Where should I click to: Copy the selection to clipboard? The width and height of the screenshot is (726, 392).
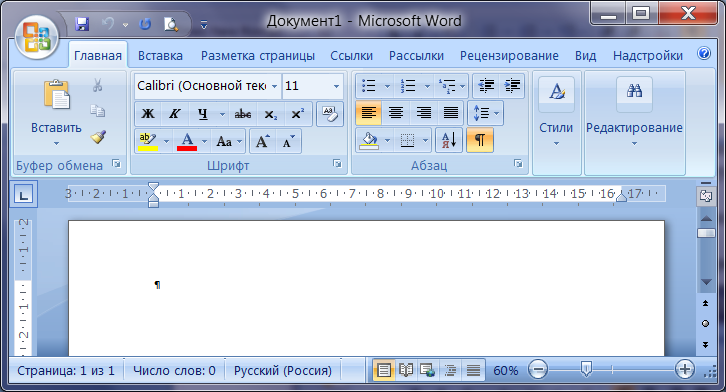coord(97,111)
